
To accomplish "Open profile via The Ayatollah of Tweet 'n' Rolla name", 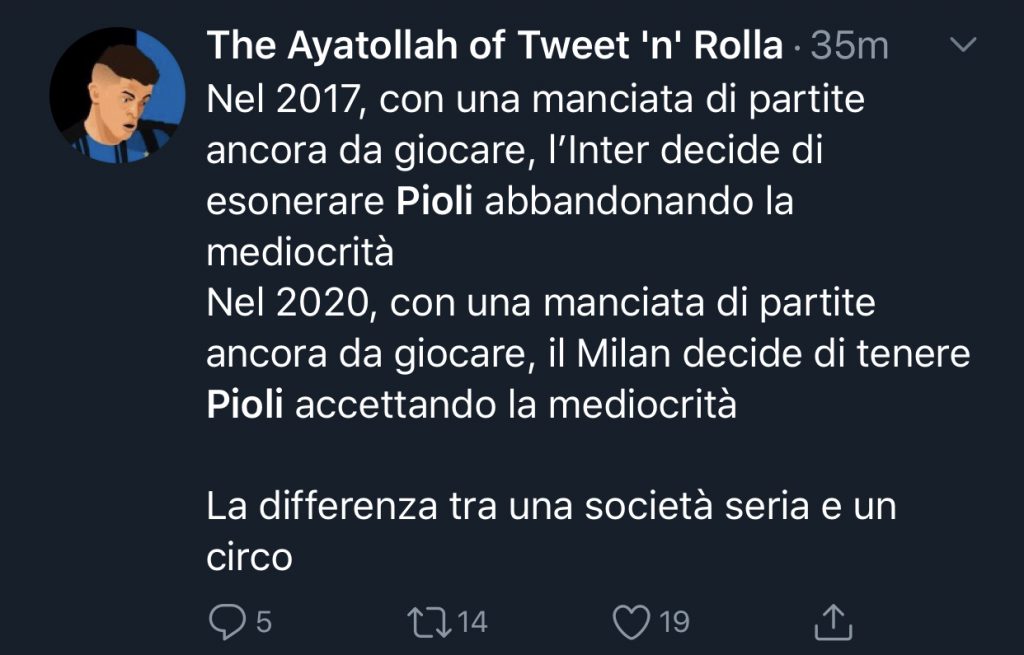I will 494,46.
